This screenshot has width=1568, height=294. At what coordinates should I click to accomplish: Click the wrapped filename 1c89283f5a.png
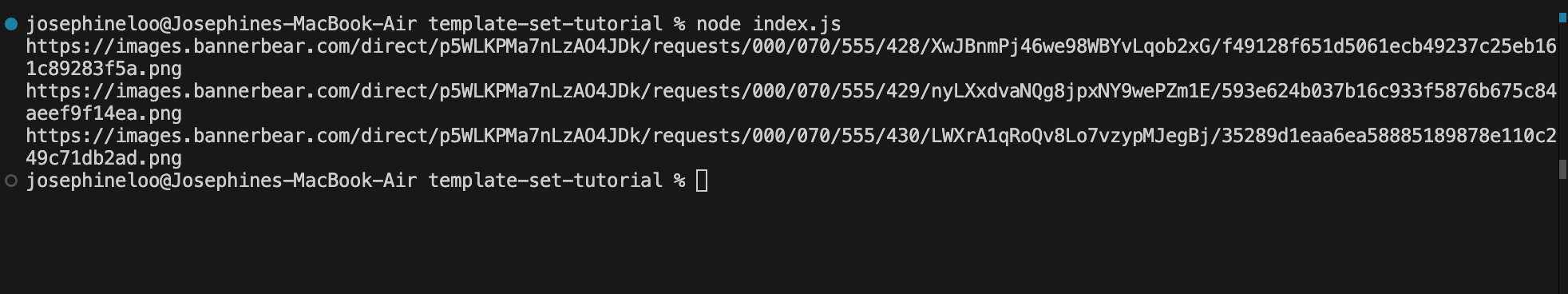[x=104, y=69]
